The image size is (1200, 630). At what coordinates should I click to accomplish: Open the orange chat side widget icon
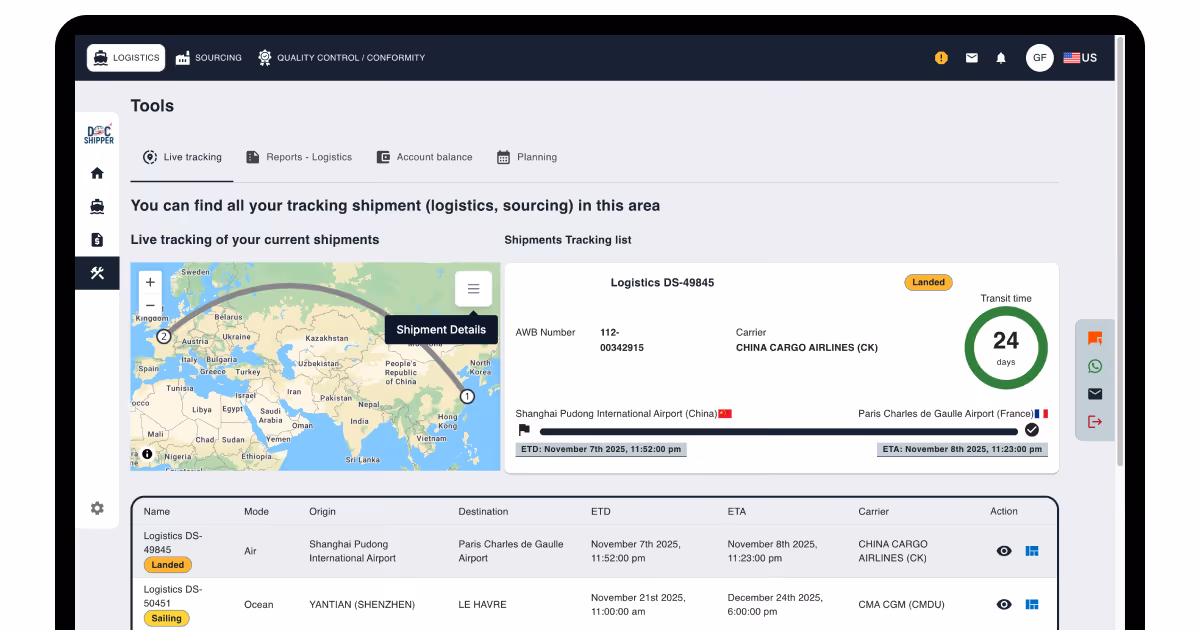tap(1095, 339)
